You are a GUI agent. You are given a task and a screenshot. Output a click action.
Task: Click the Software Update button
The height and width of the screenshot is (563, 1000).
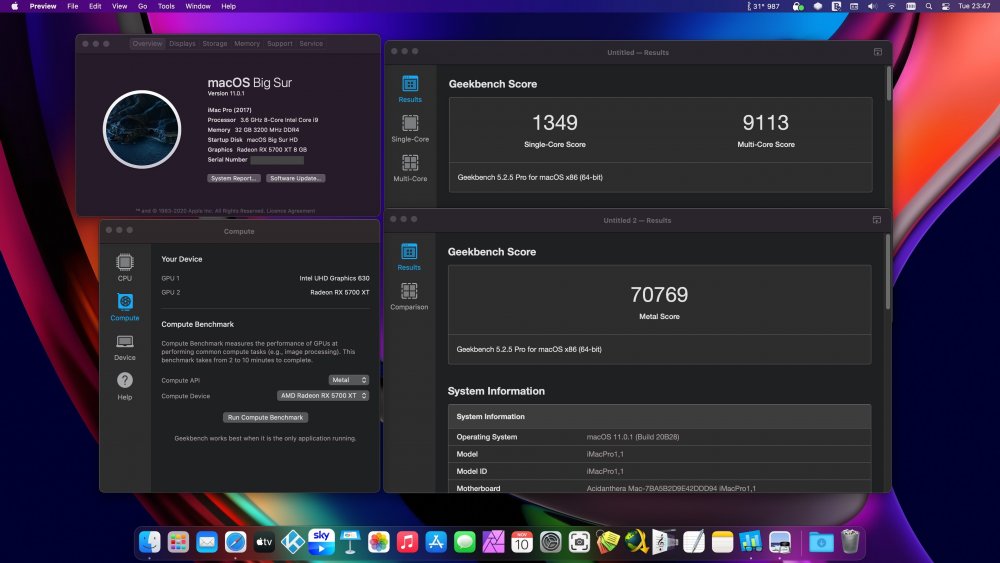296,179
